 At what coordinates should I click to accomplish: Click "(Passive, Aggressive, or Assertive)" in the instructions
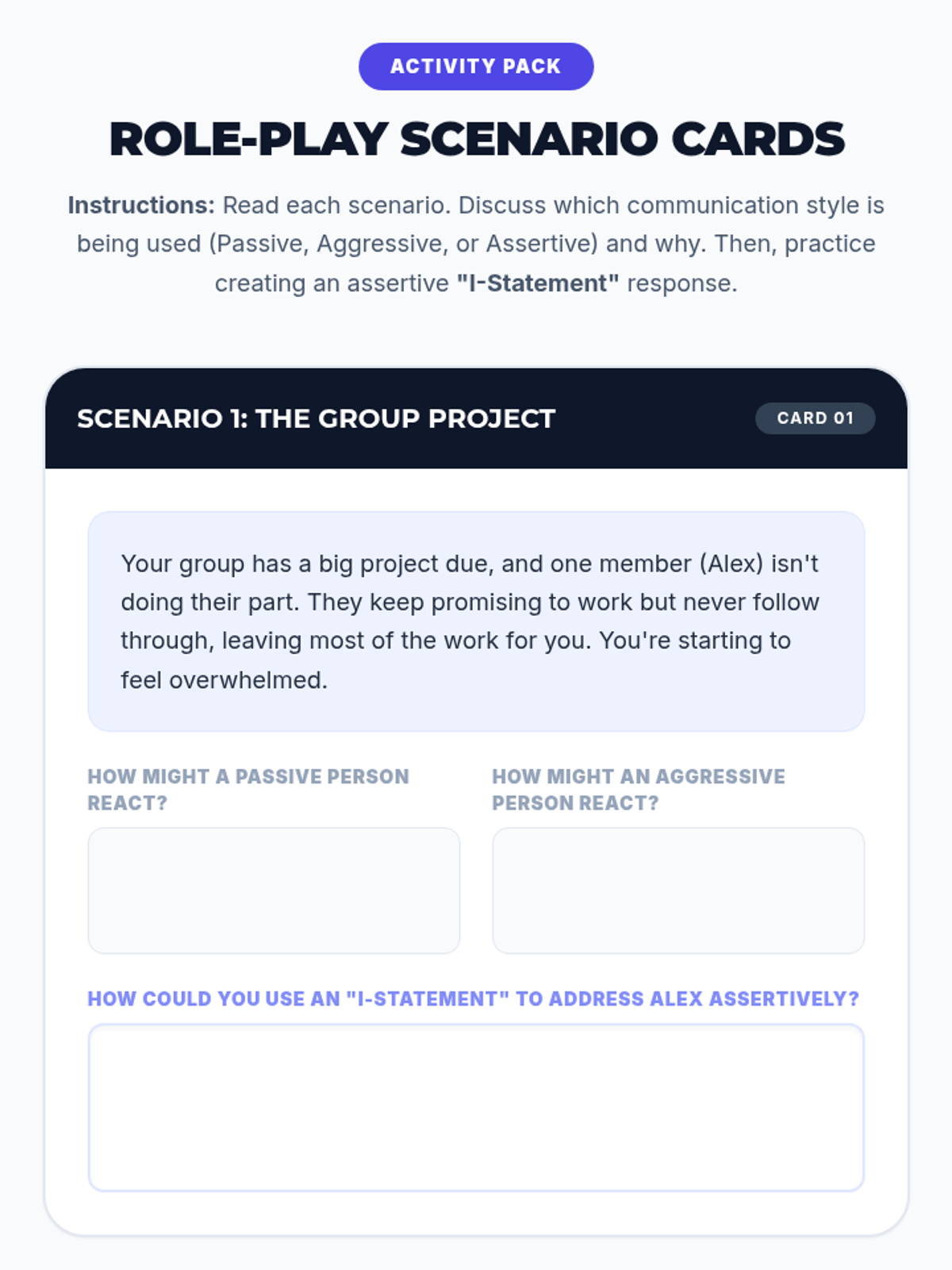click(x=404, y=244)
